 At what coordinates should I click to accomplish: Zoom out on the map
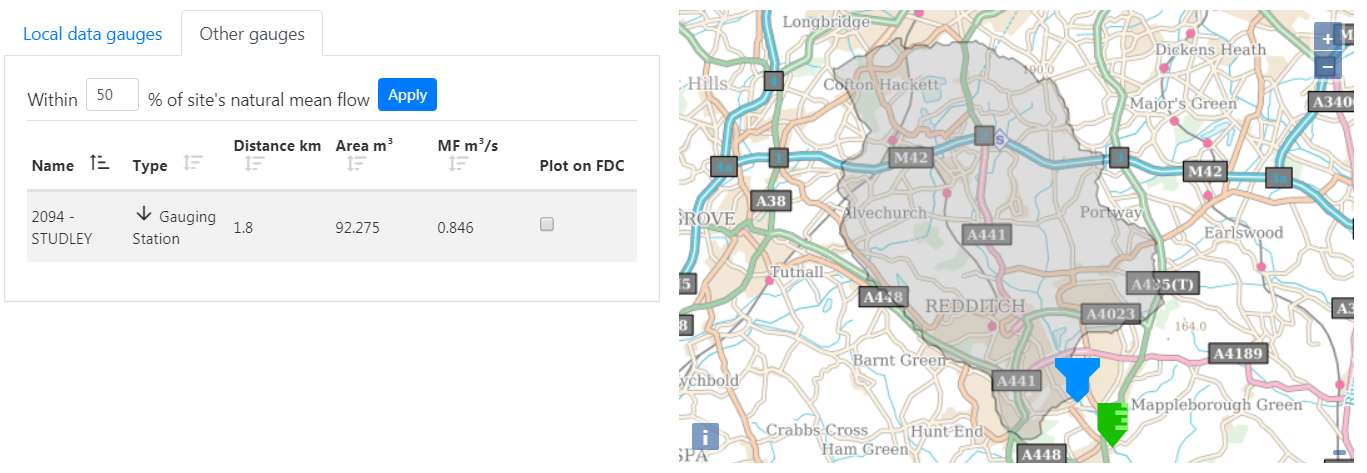(1327, 67)
